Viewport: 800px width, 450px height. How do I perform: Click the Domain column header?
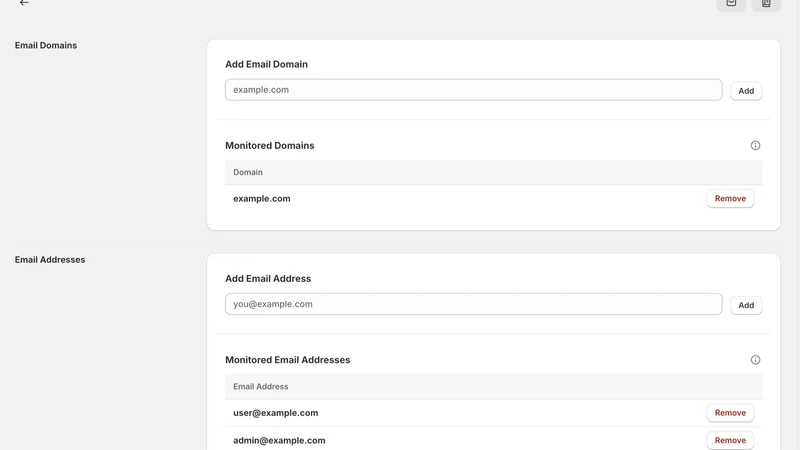pos(248,172)
